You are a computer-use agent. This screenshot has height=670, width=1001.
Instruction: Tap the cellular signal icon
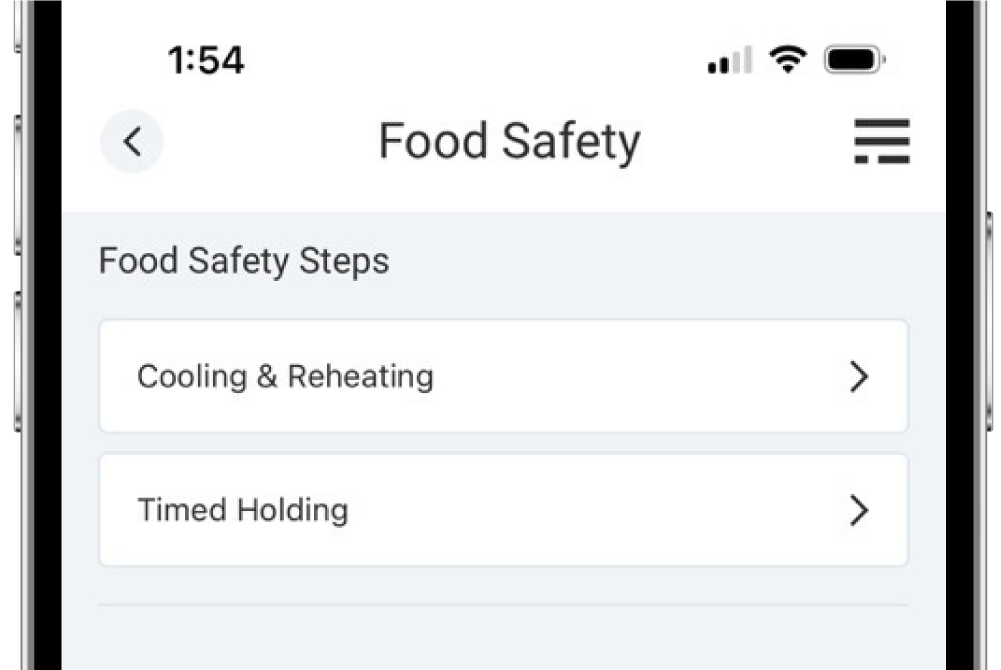(729, 60)
